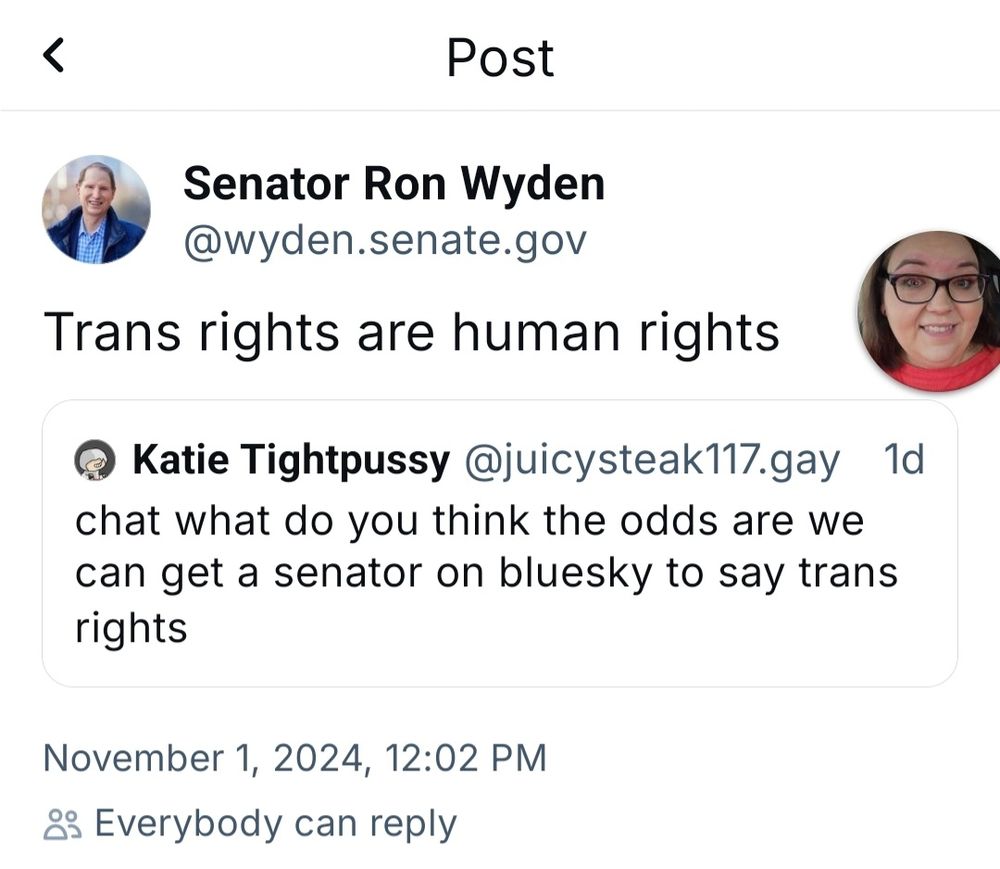Click the Post header title
Image resolution: width=1000 pixels, height=869 pixels.
pos(500,59)
